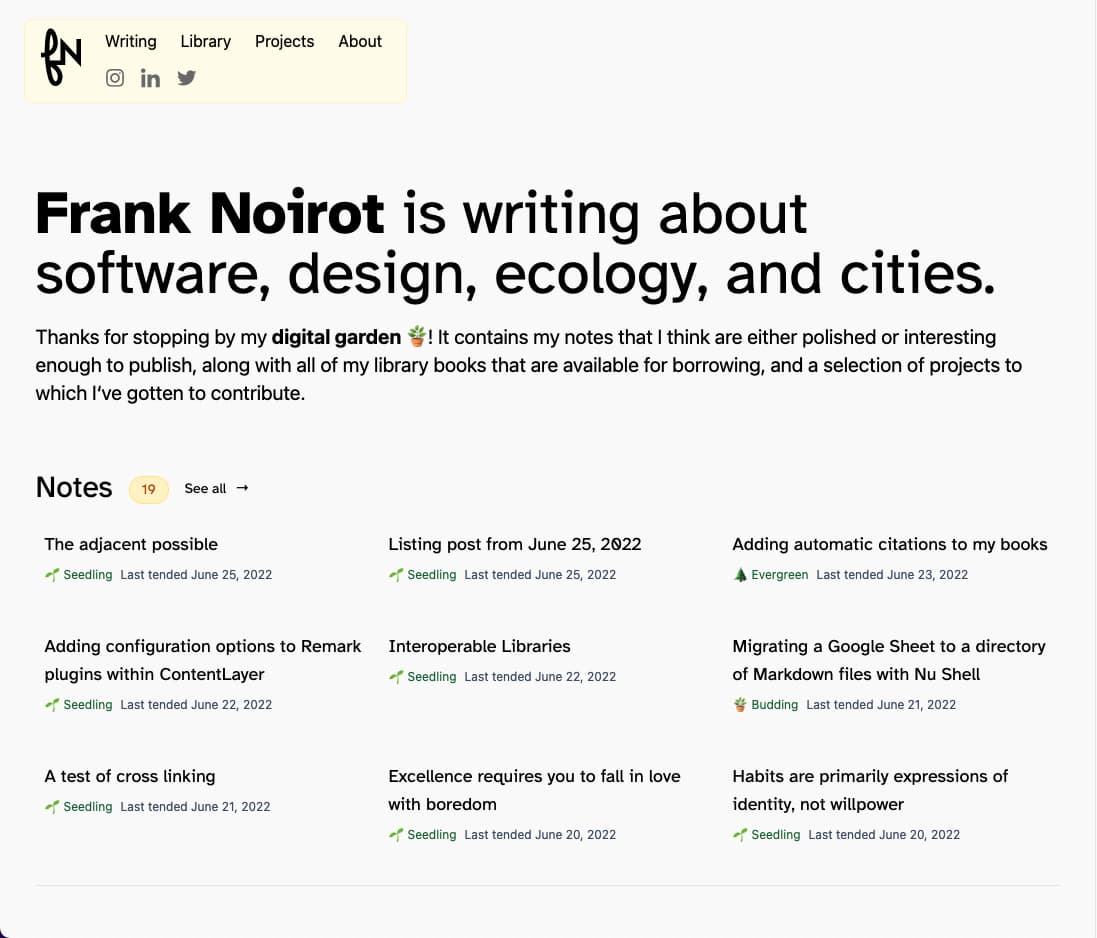Open the Interoperable Libraries note
The image size is (1097, 938).
[479, 646]
